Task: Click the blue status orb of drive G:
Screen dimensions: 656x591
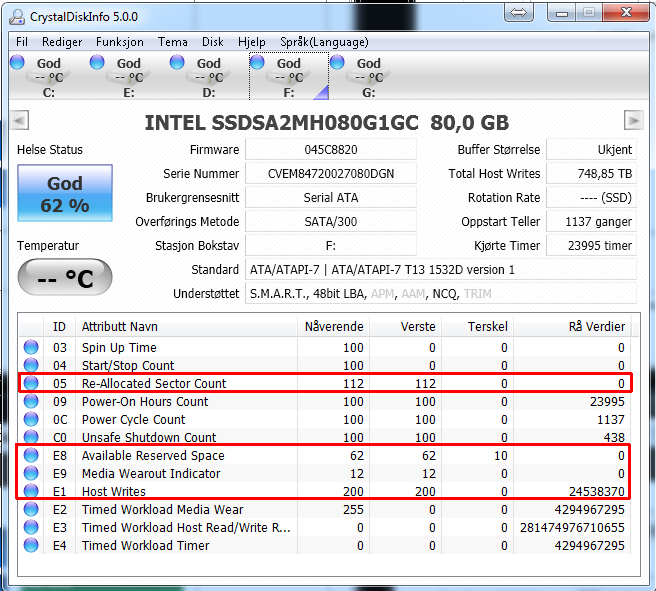Action: pyautogui.click(x=337, y=62)
